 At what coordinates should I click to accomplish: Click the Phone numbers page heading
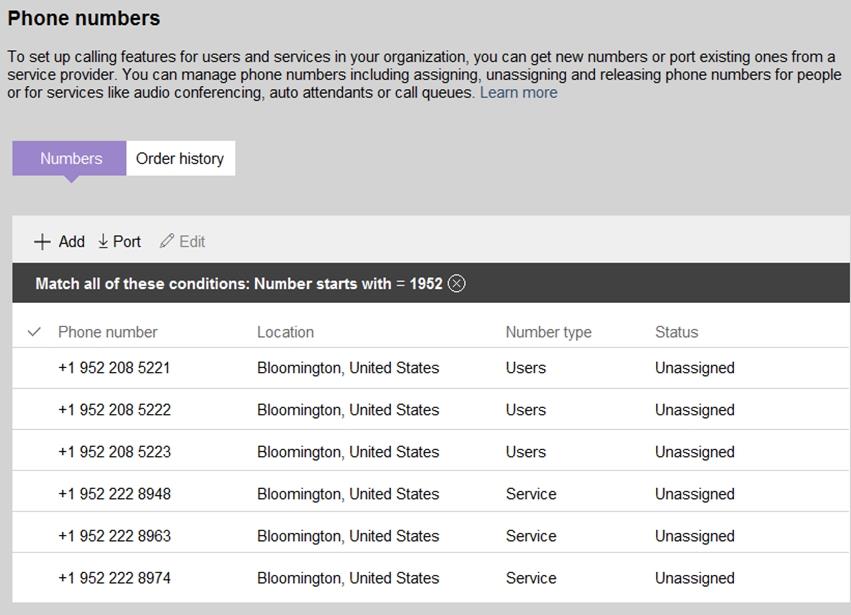(84, 18)
